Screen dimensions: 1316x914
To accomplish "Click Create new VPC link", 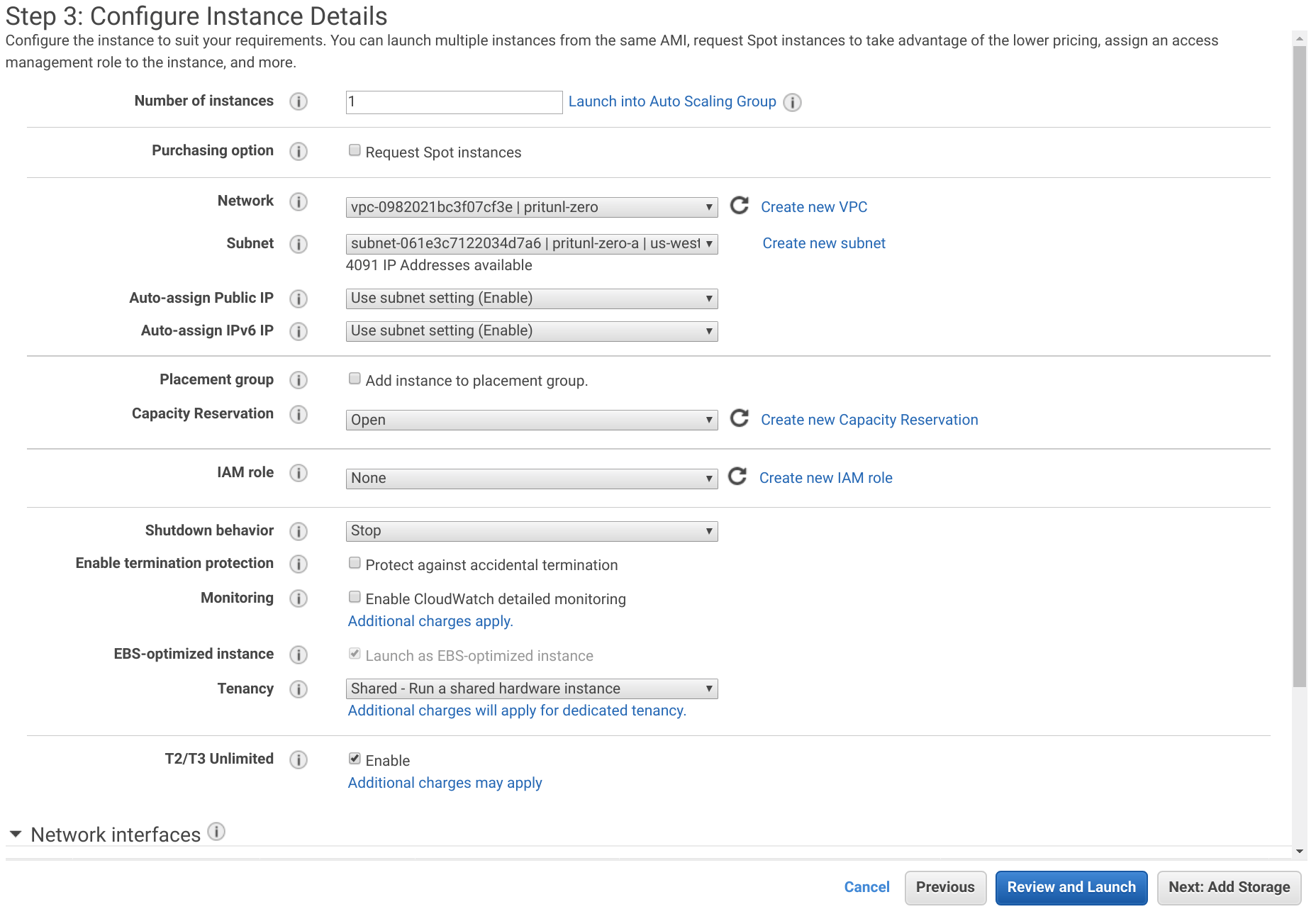I will pos(814,207).
